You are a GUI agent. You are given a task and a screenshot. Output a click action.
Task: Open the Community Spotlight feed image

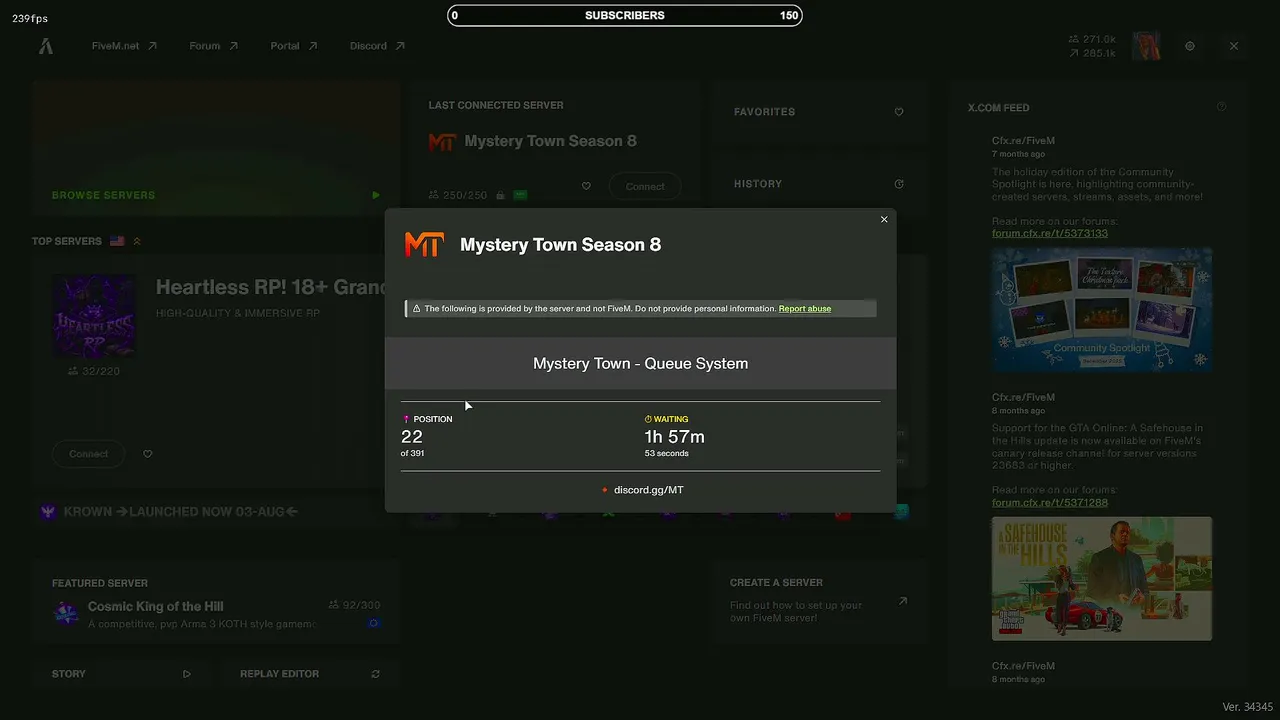1102,310
